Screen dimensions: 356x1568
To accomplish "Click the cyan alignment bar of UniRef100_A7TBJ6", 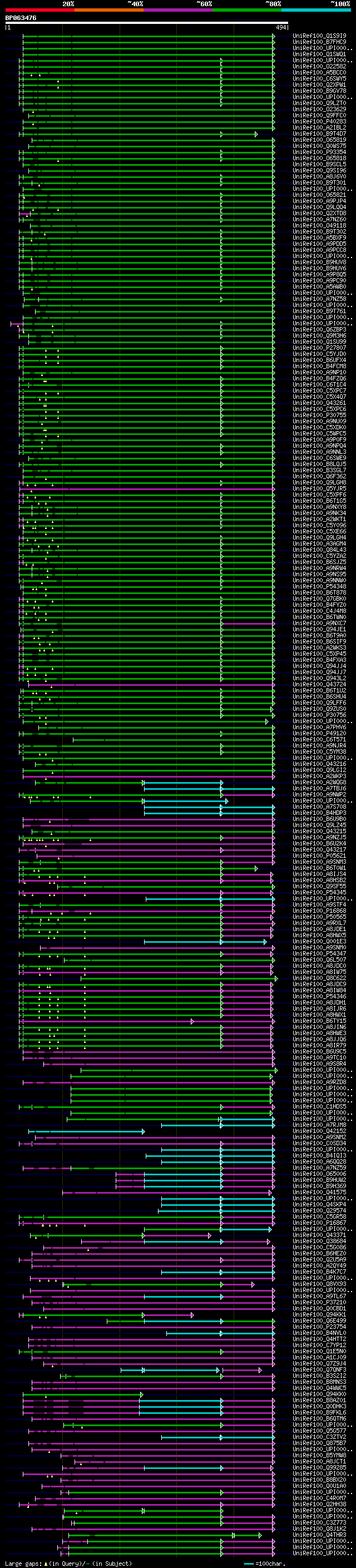I will (209, 788).
